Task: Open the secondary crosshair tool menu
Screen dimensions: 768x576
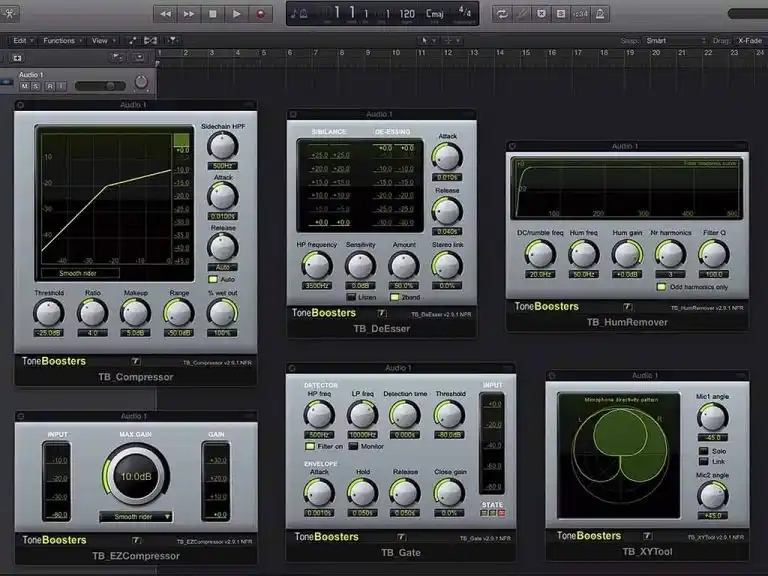Action: pyautogui.click(x=452, y=41)
